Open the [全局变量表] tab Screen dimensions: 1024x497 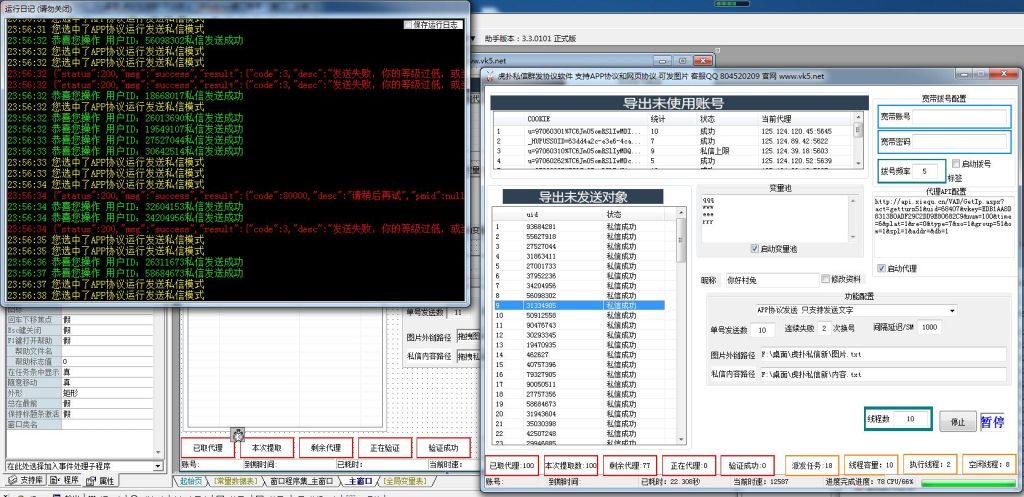(405, 481)
